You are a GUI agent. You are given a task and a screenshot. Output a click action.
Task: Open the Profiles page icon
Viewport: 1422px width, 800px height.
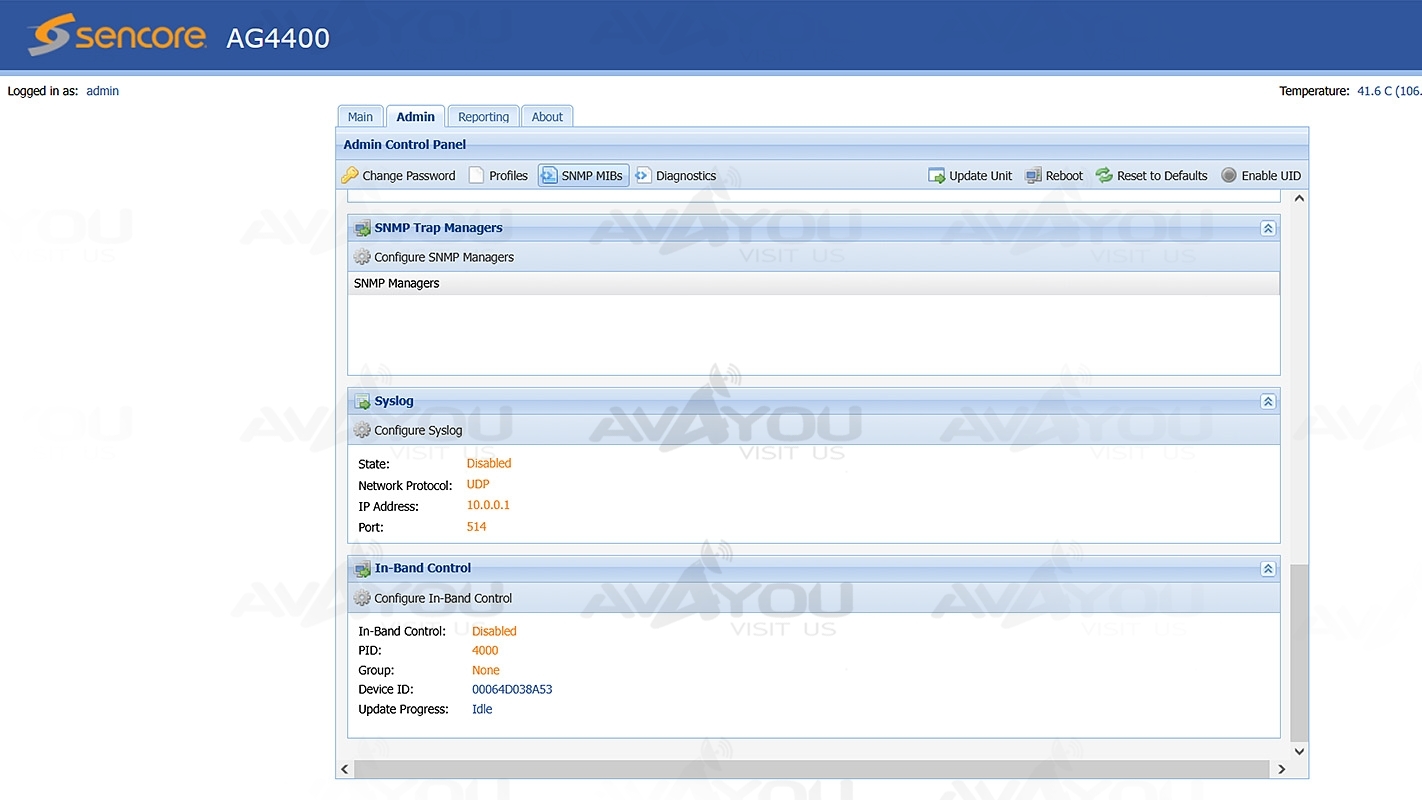[477, 176]
